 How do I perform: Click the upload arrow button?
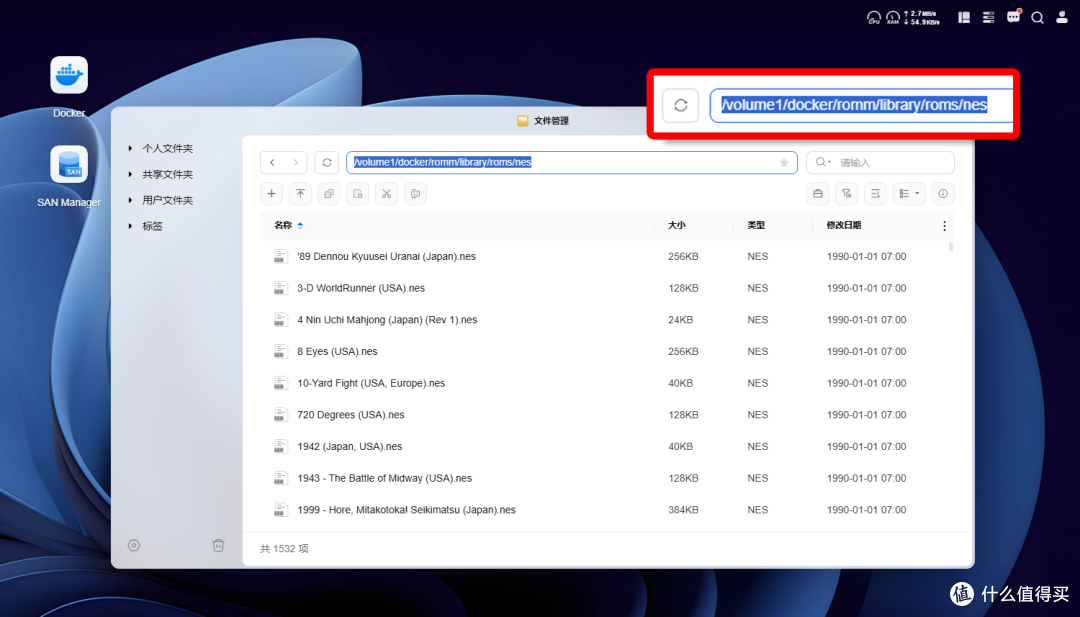click(300, 194)
